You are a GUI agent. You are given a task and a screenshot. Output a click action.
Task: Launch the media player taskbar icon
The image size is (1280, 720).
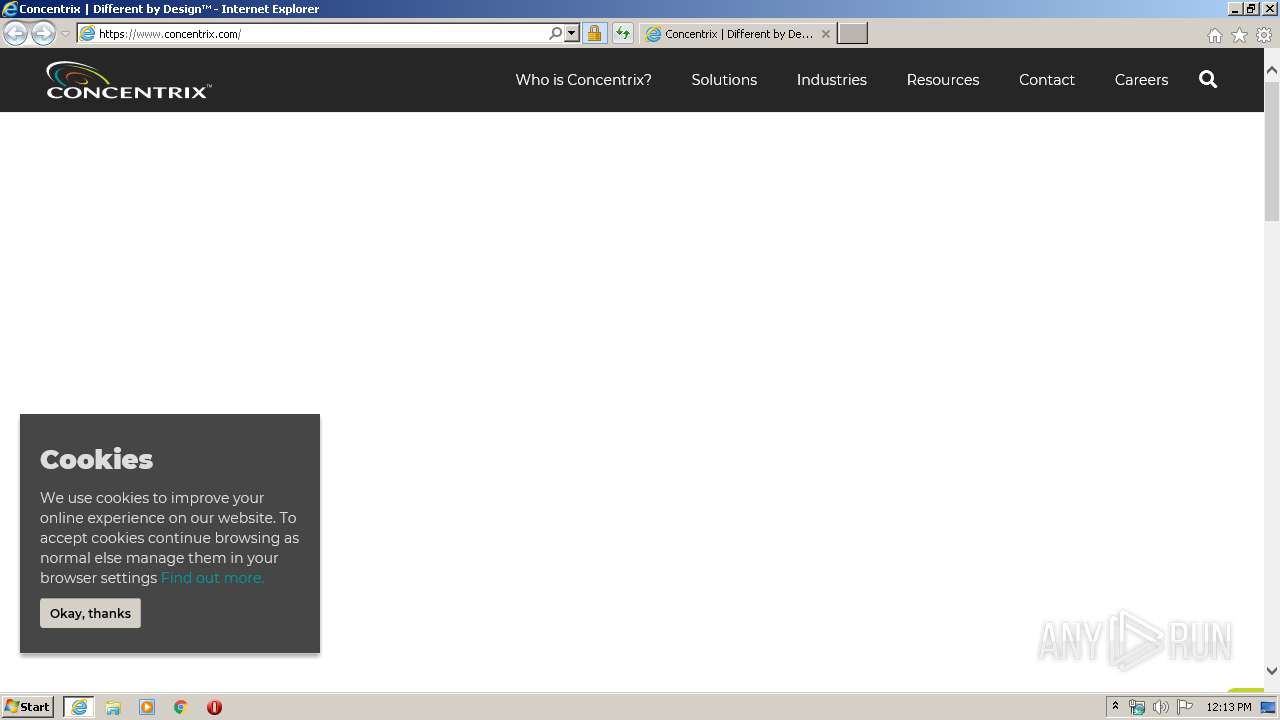pos(147,707)
